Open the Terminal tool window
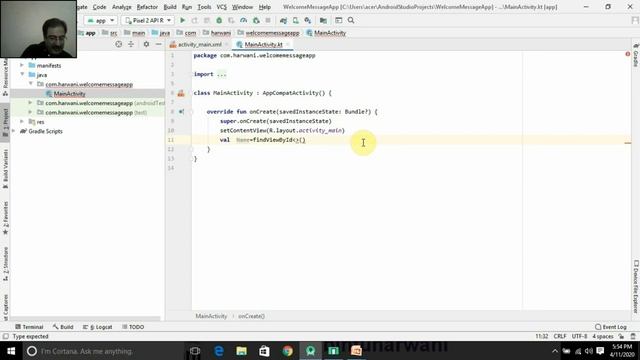Viewport: 640px width, 360px height. click(x=29, y=327)
